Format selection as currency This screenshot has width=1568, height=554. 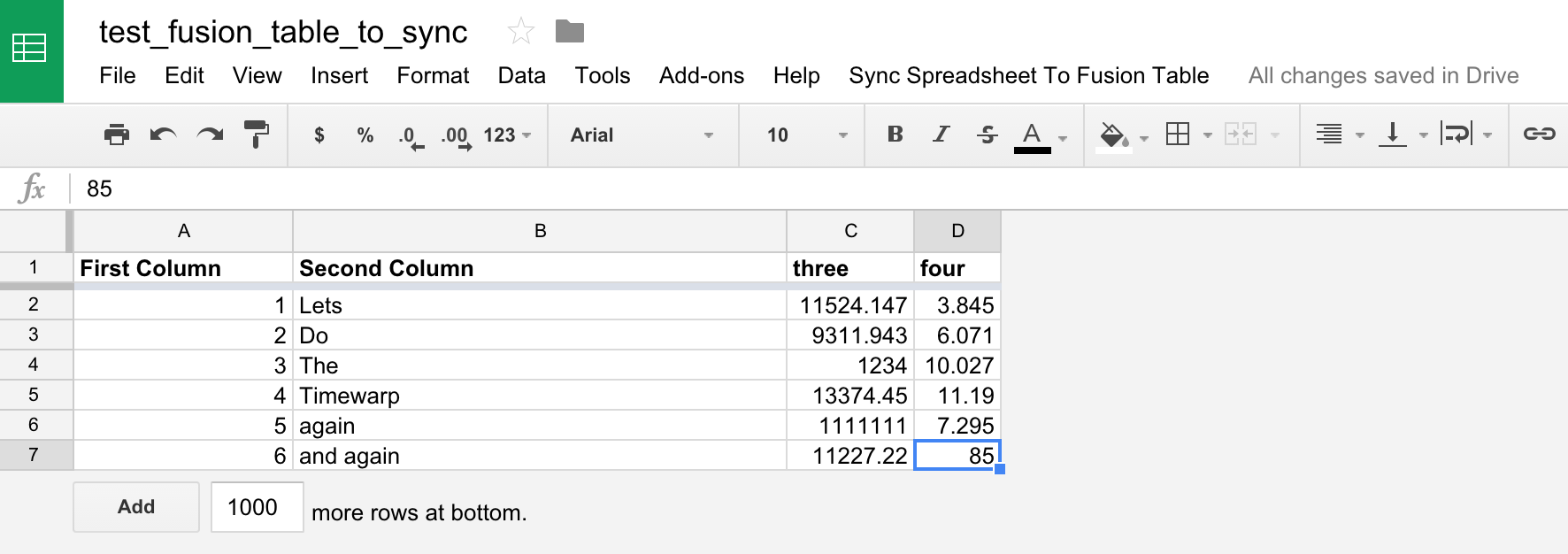pos(319,135)
